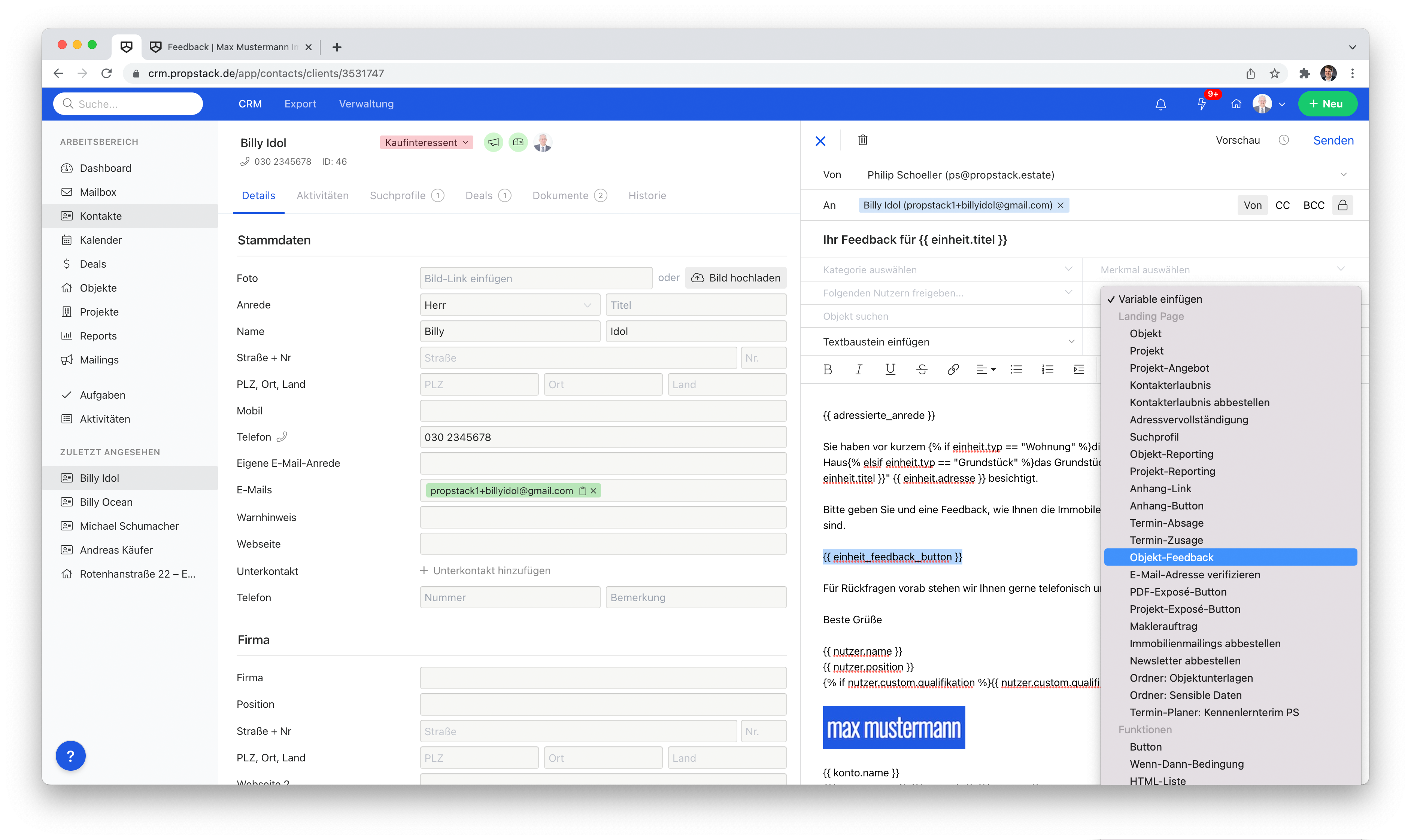This screenshot has height=840, width=1411.
Task: Copy the email address with the clipboard icon
Action: pyautogui.click(x=582, y=491)
